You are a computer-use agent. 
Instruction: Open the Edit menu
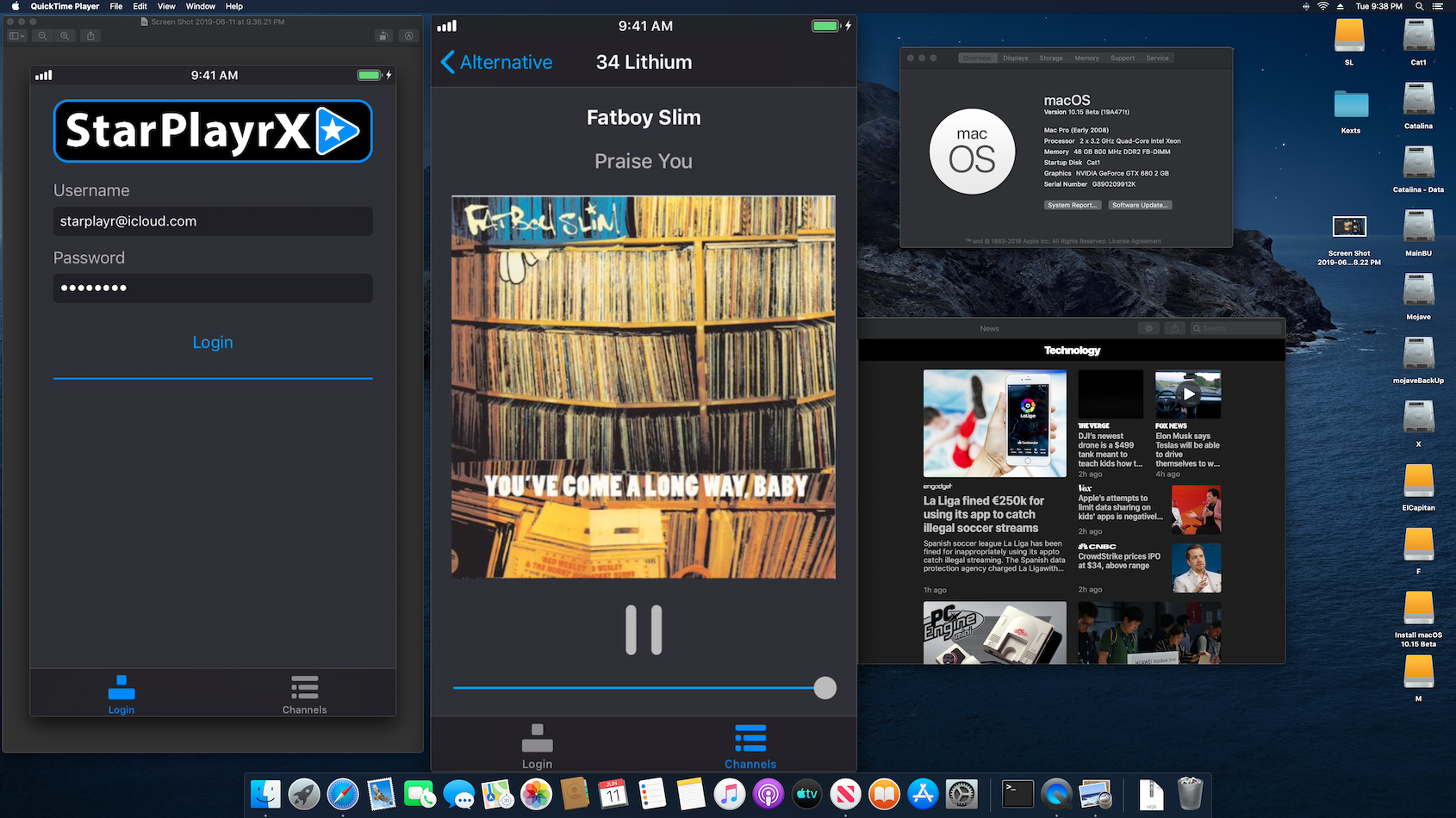coord(140,6)
